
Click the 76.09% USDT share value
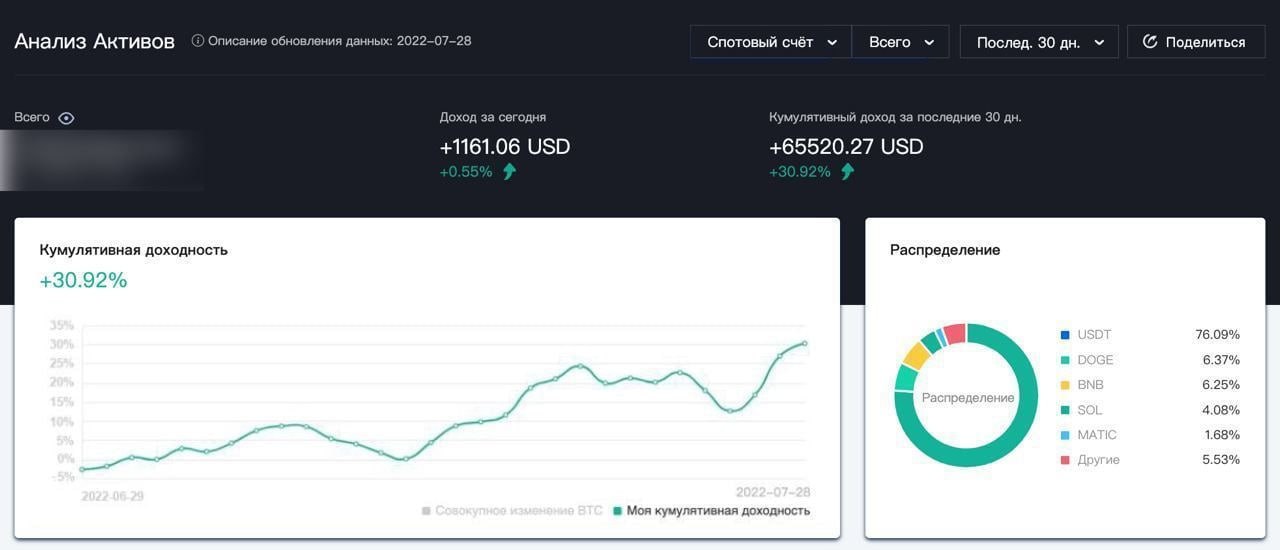tap(1217, 335)
